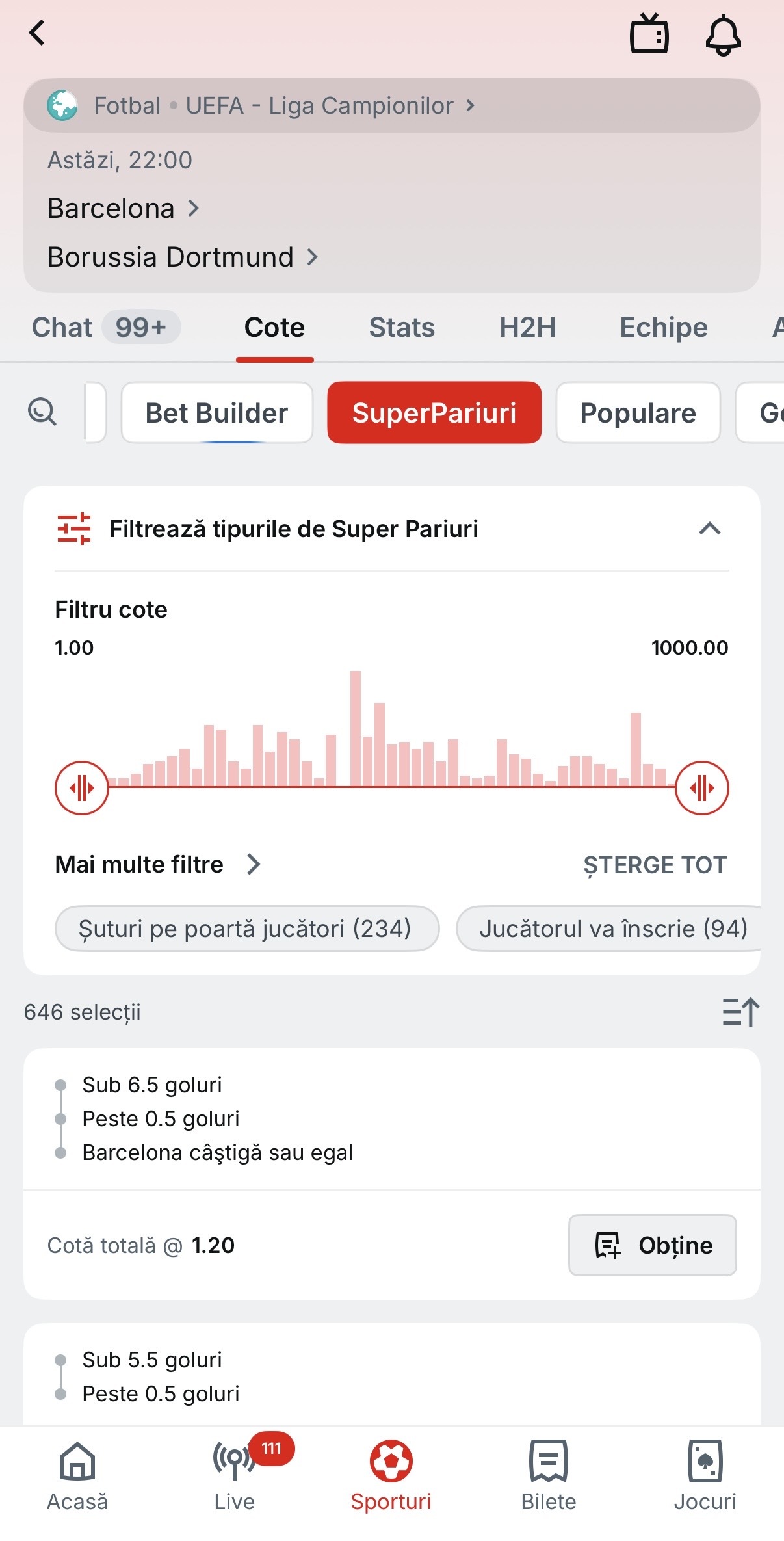784x1541 pixels.
Task: Open the search magnifier icon
Action: click(42, 412)
